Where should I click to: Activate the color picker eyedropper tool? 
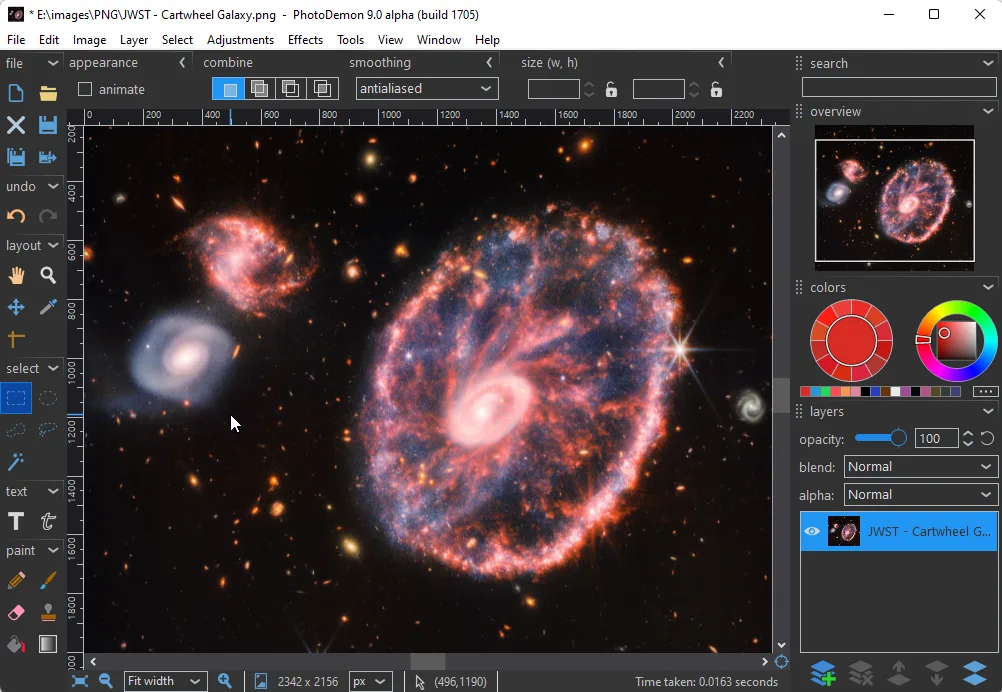pyautogui.click(x=48, y=307)
